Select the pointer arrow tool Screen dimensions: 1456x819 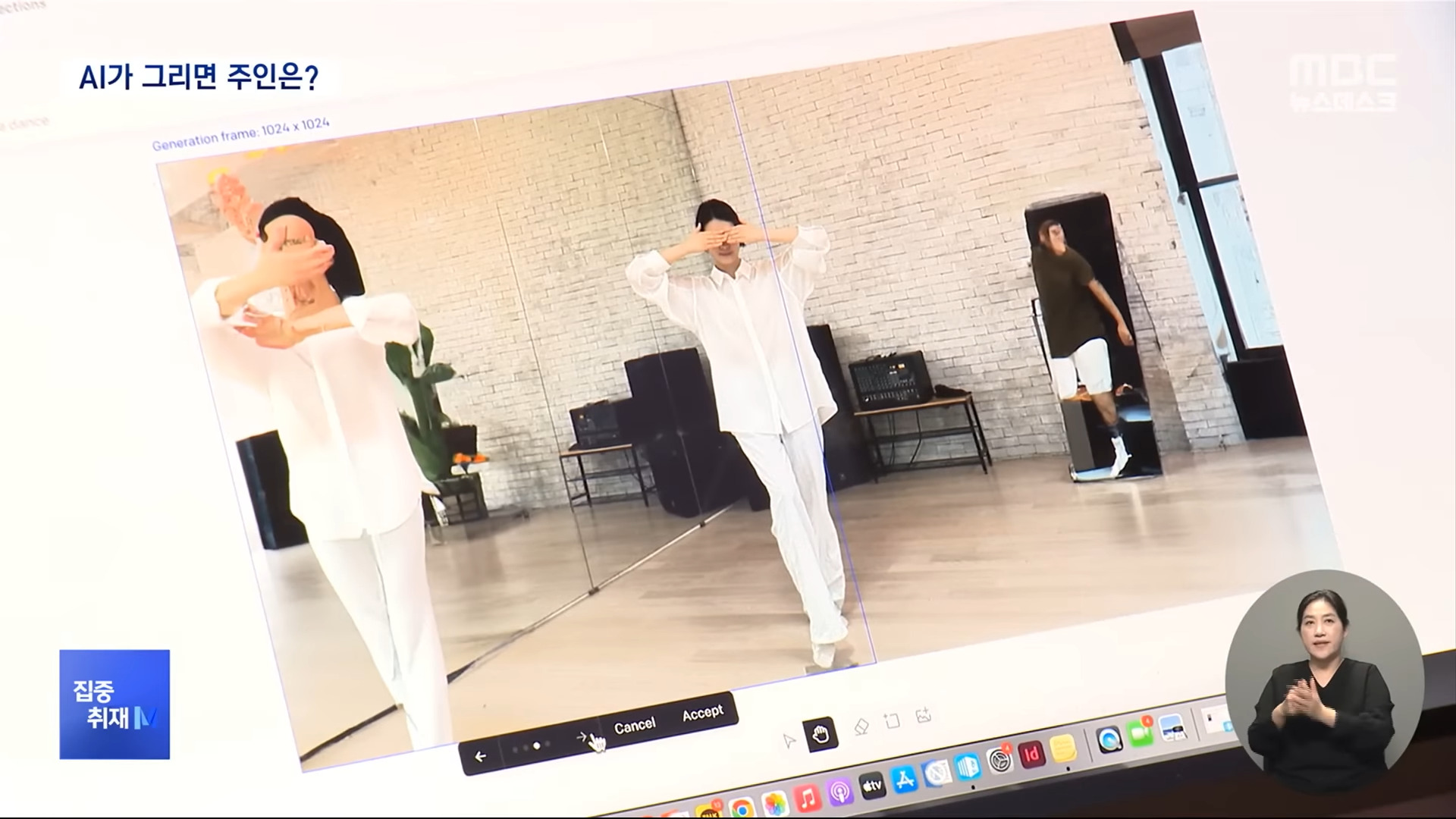click(789, 740)
